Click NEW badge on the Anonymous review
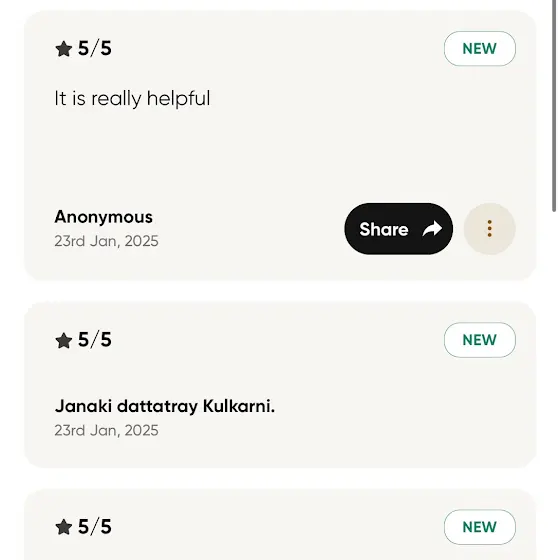560x560 pixels. point(480,49)
